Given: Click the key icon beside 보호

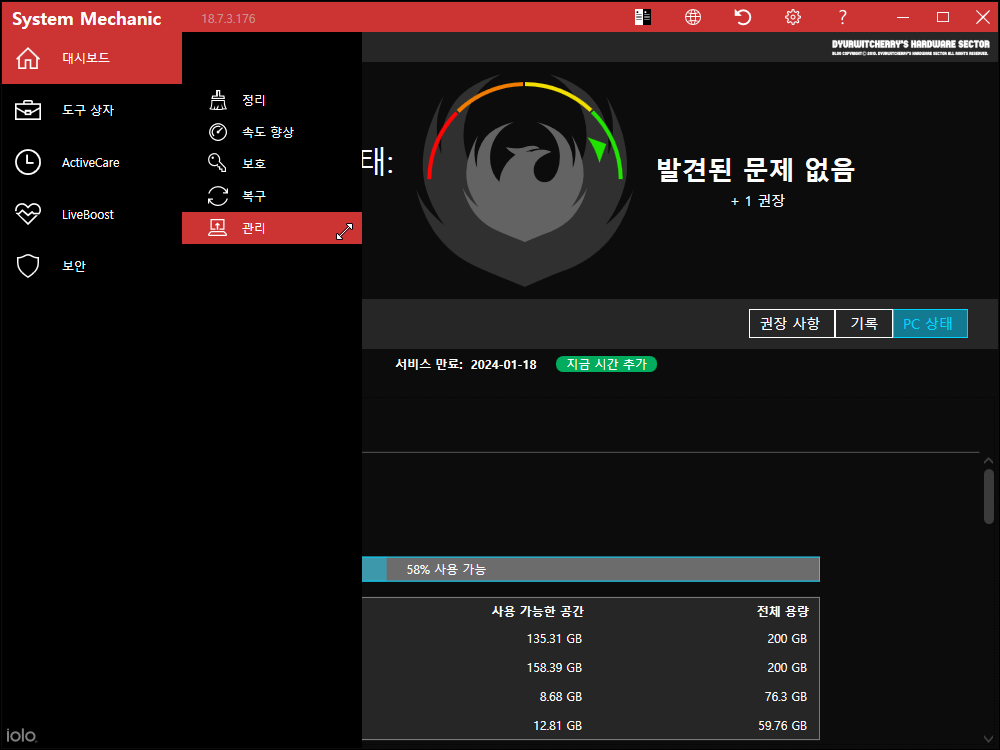Looking at the screenshot, I should coord(217,163).
